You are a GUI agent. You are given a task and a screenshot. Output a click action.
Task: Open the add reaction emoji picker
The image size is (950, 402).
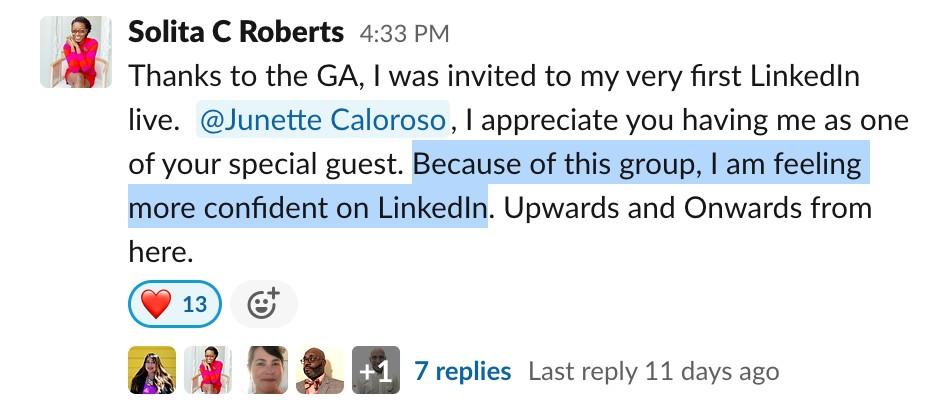[263, 304]
